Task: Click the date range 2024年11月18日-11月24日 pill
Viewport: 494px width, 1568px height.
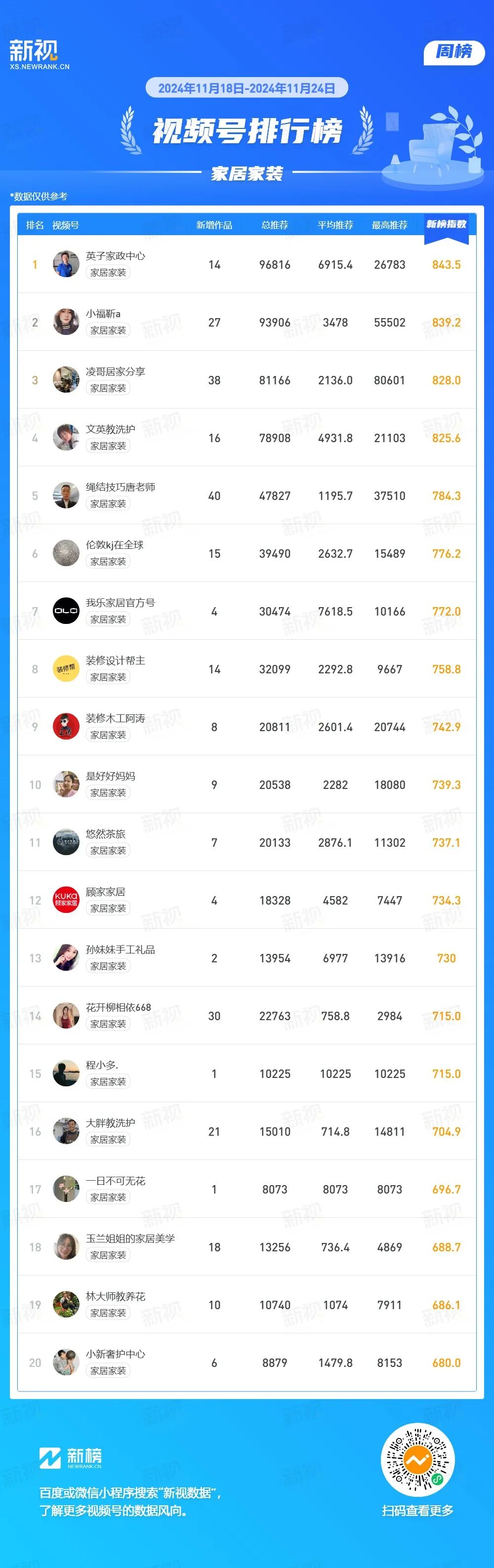Action: pos(247,88)
